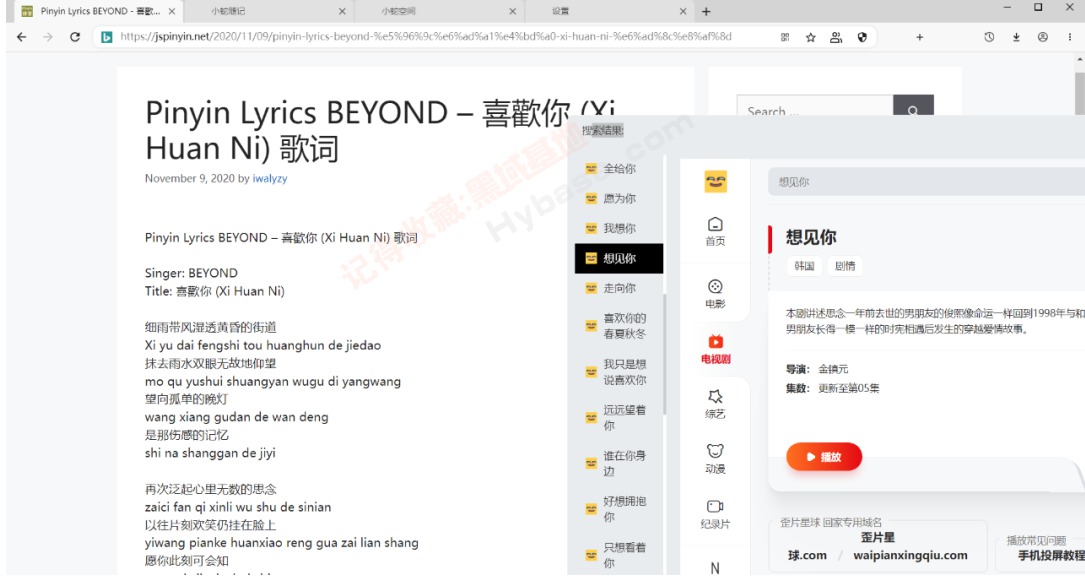Screen dimensions: 1085x580
Task: Open 纪录片 documentary category
Action: click(715, 514)
